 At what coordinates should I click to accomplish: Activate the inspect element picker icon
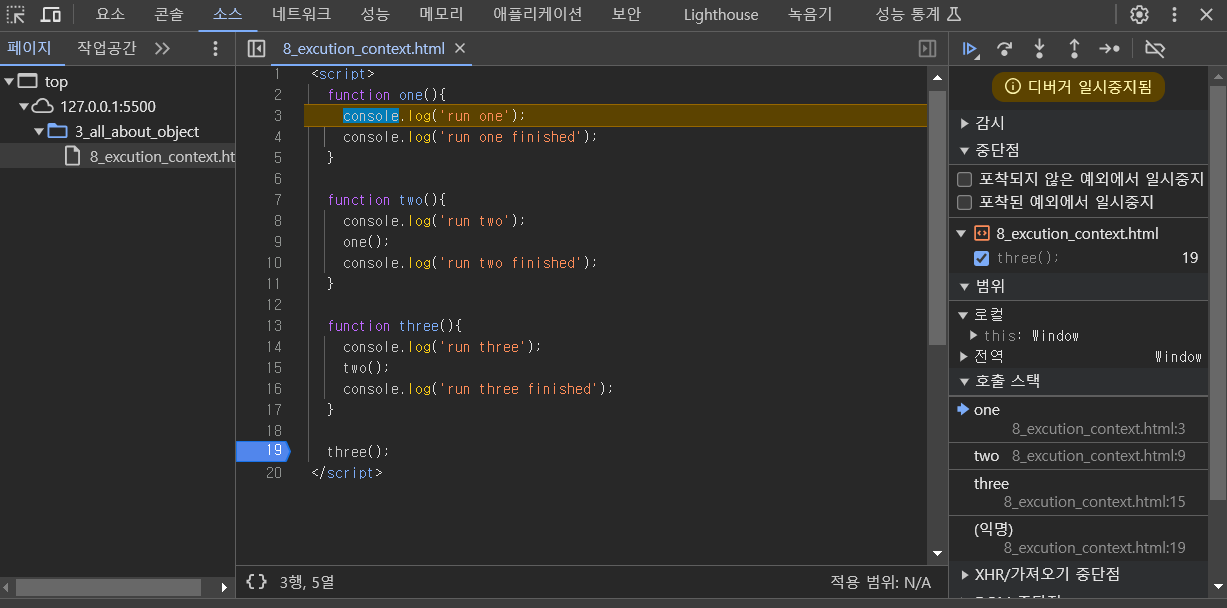(16, 15)
